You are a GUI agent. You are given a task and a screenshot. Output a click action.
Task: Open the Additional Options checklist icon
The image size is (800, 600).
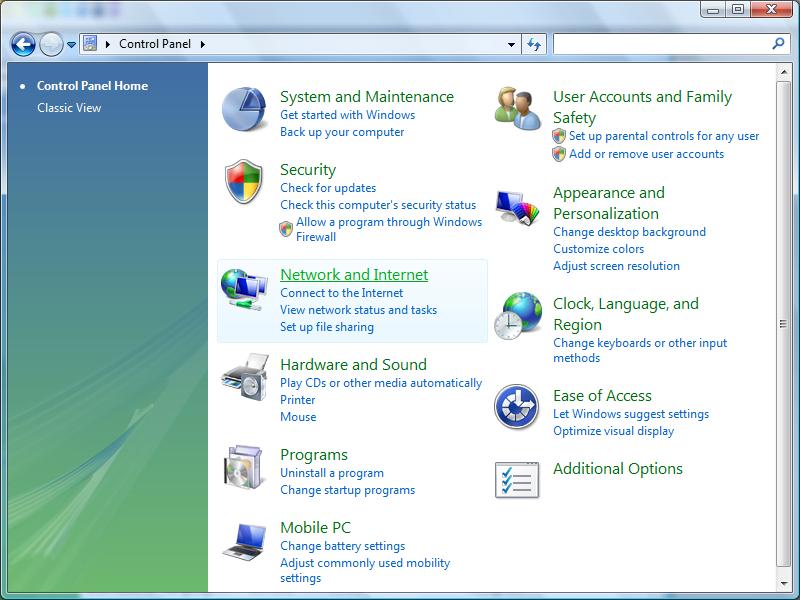[x=517, y=480]
